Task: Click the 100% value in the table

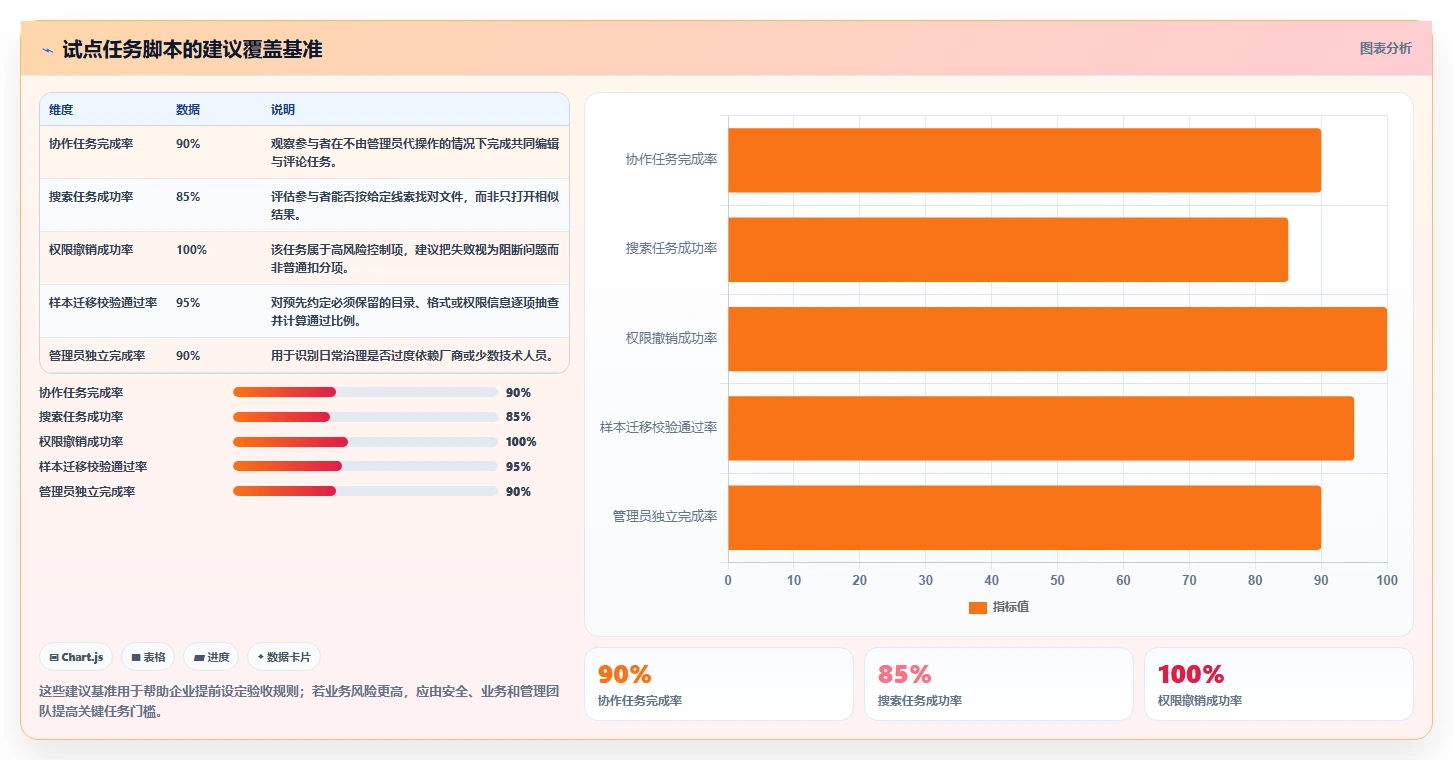Action: [x=191, y=250]
